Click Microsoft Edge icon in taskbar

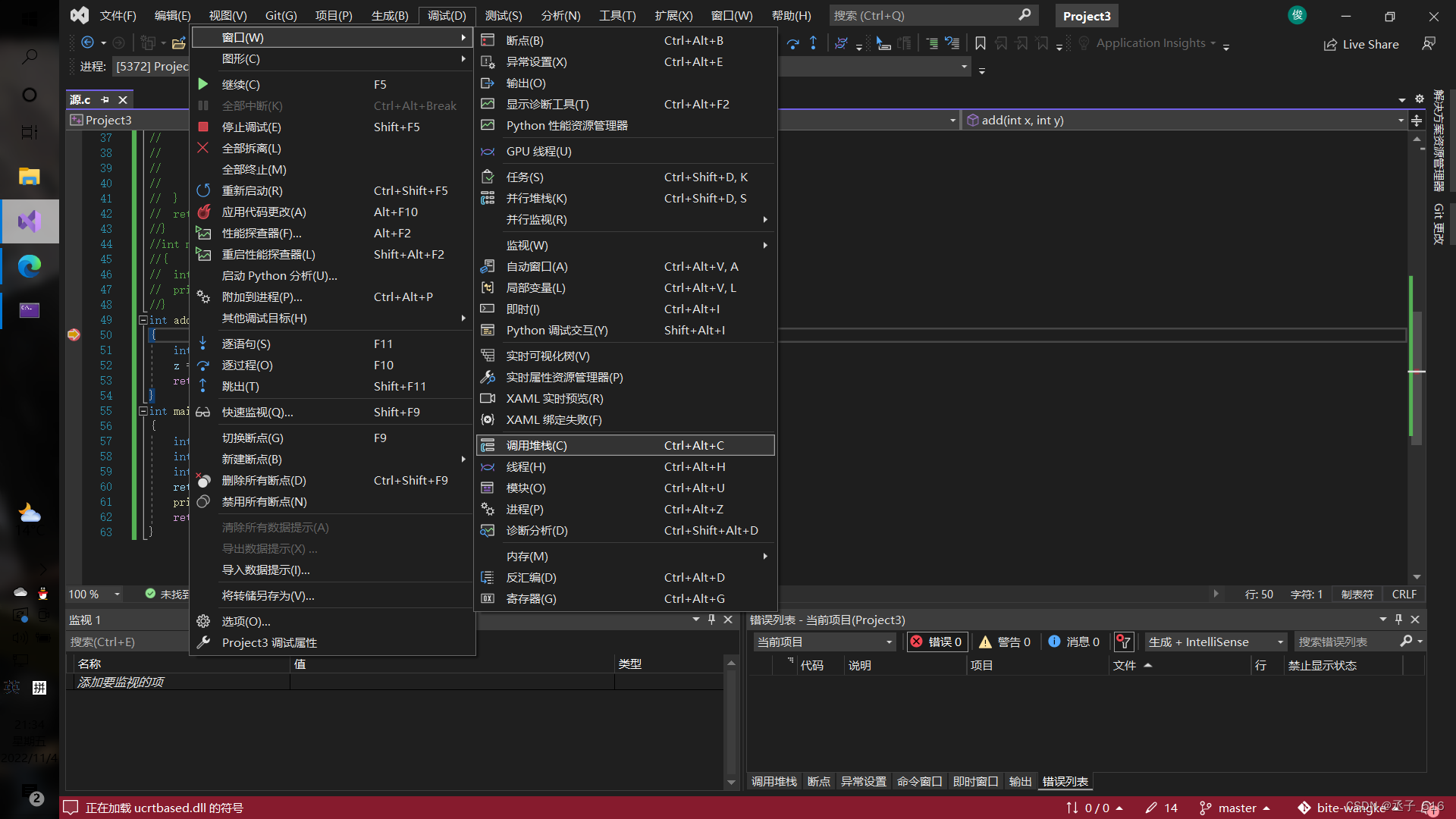point(29,266)
